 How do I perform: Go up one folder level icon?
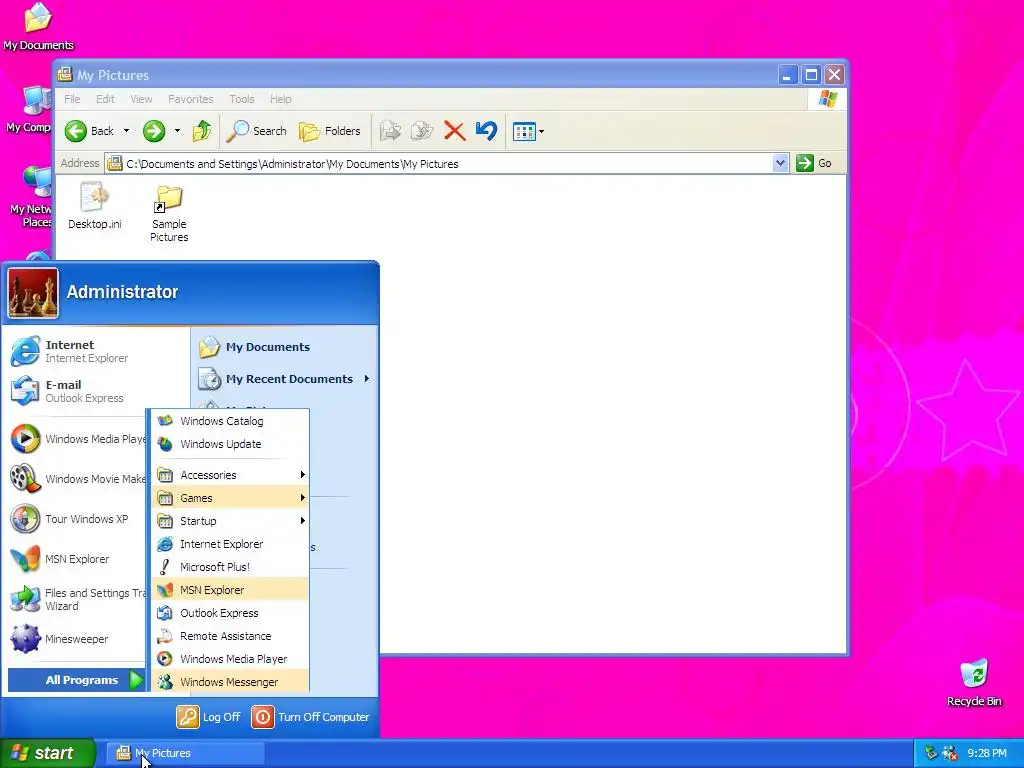[202, 131]
